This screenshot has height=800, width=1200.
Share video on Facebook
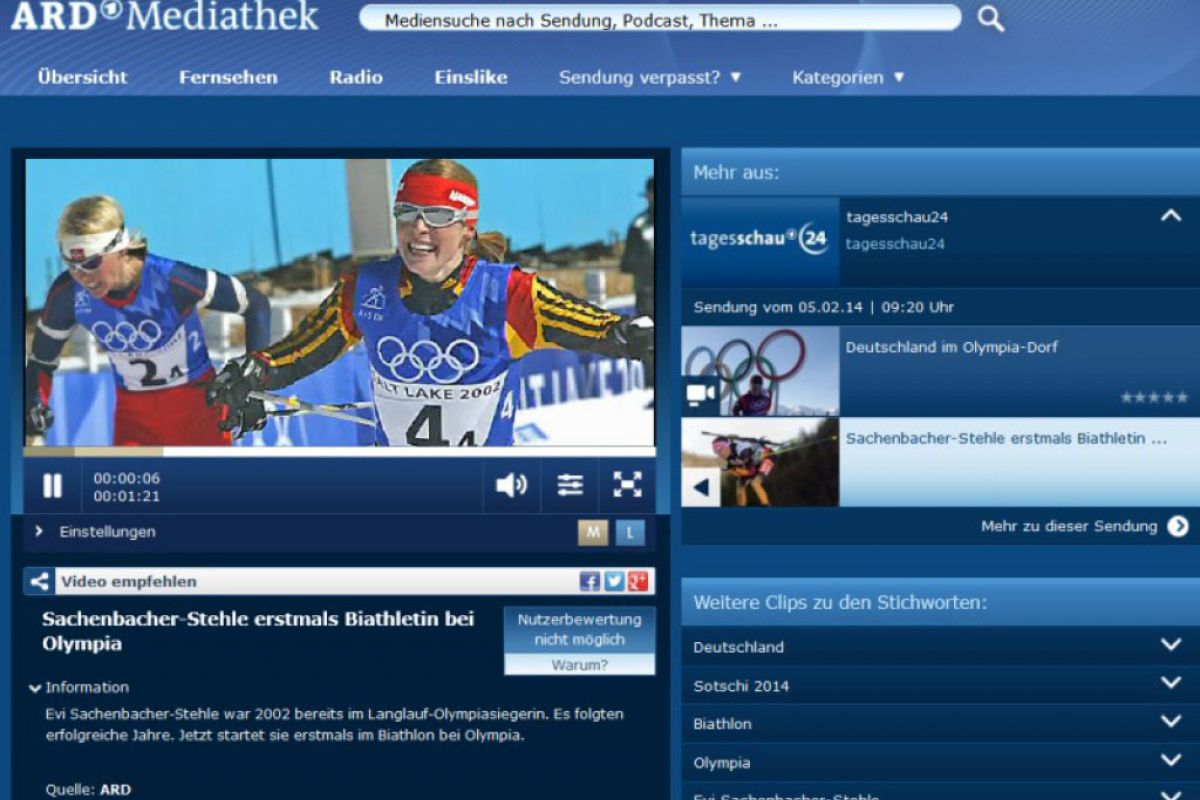(590, 582)
